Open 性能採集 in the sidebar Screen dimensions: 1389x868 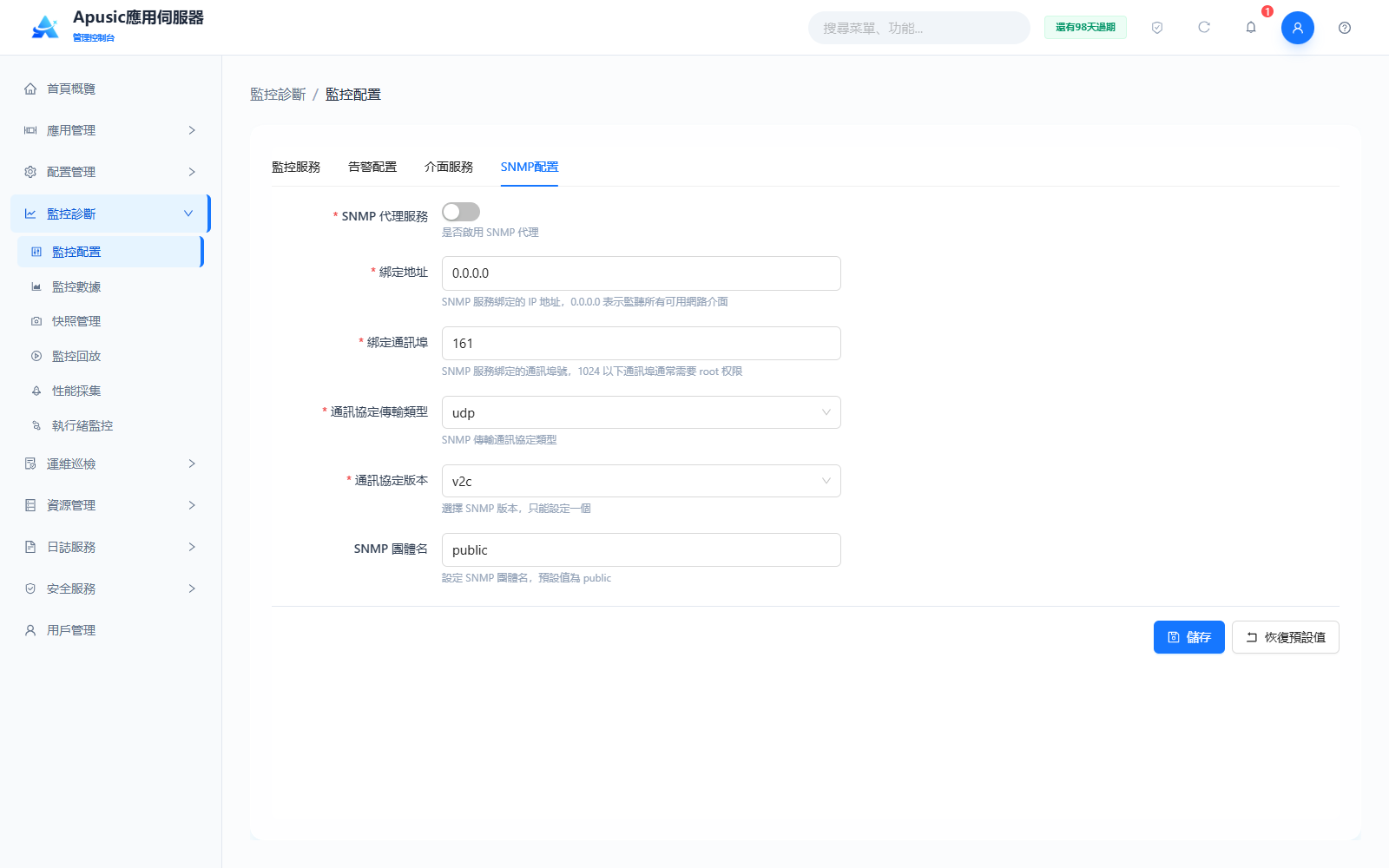[110, 391]
